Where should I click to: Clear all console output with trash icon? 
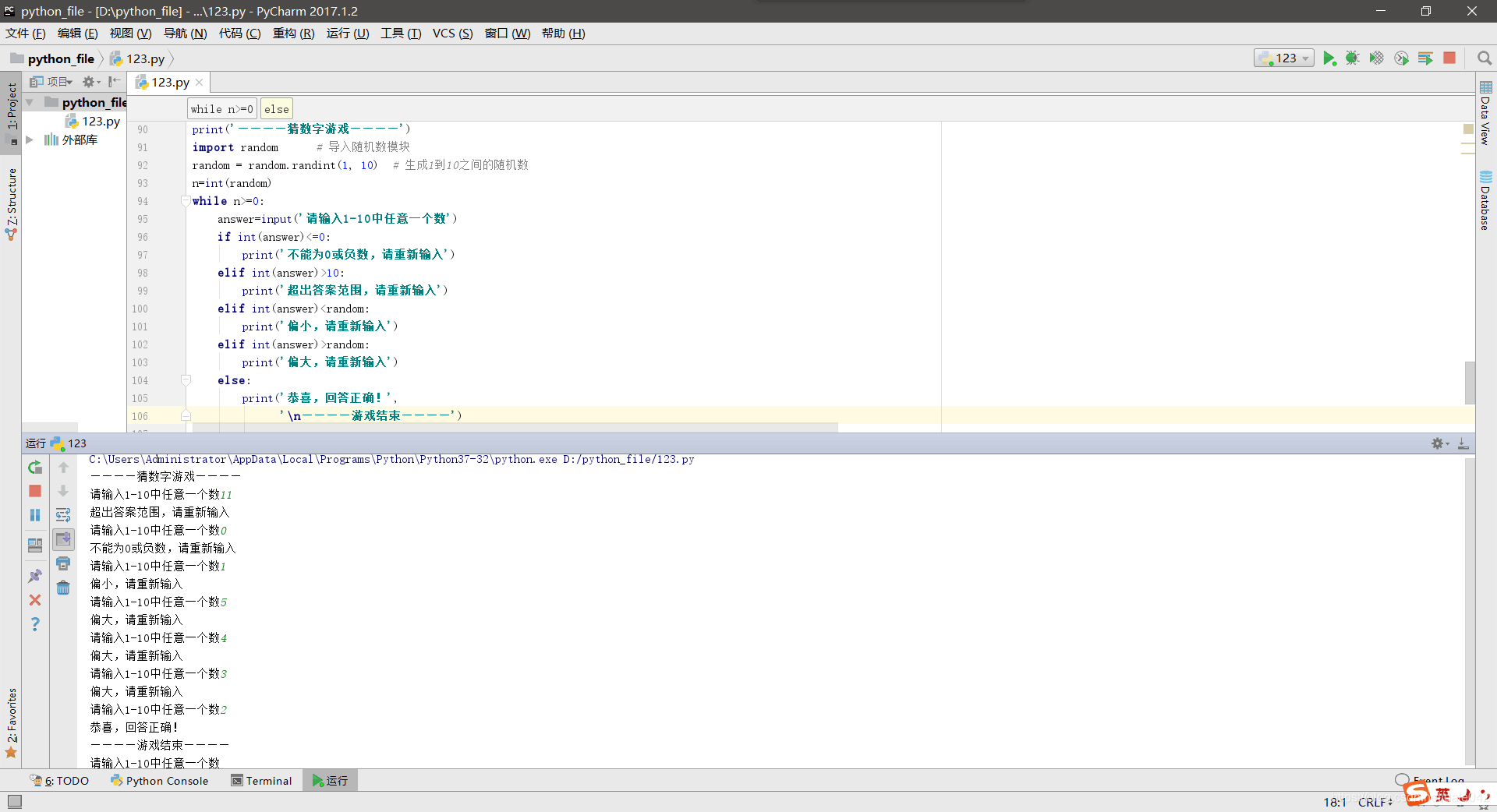tap(63, 588)
